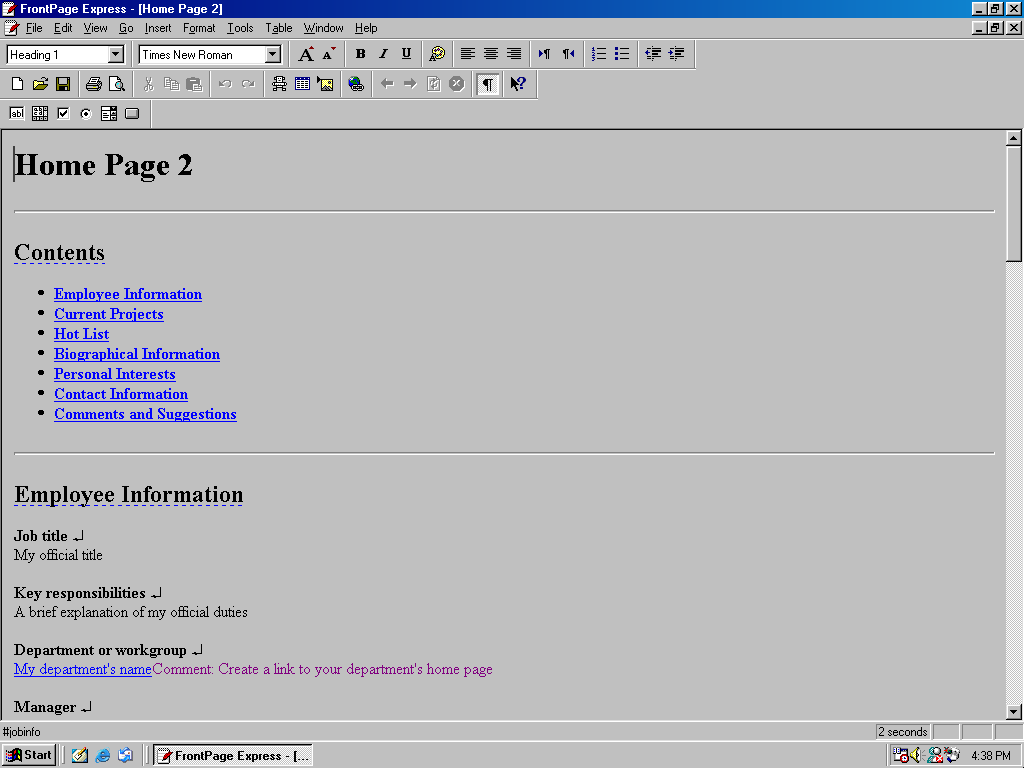Open the Print Preview tool
Viewport: 1024px width, 768px height.
117,84
